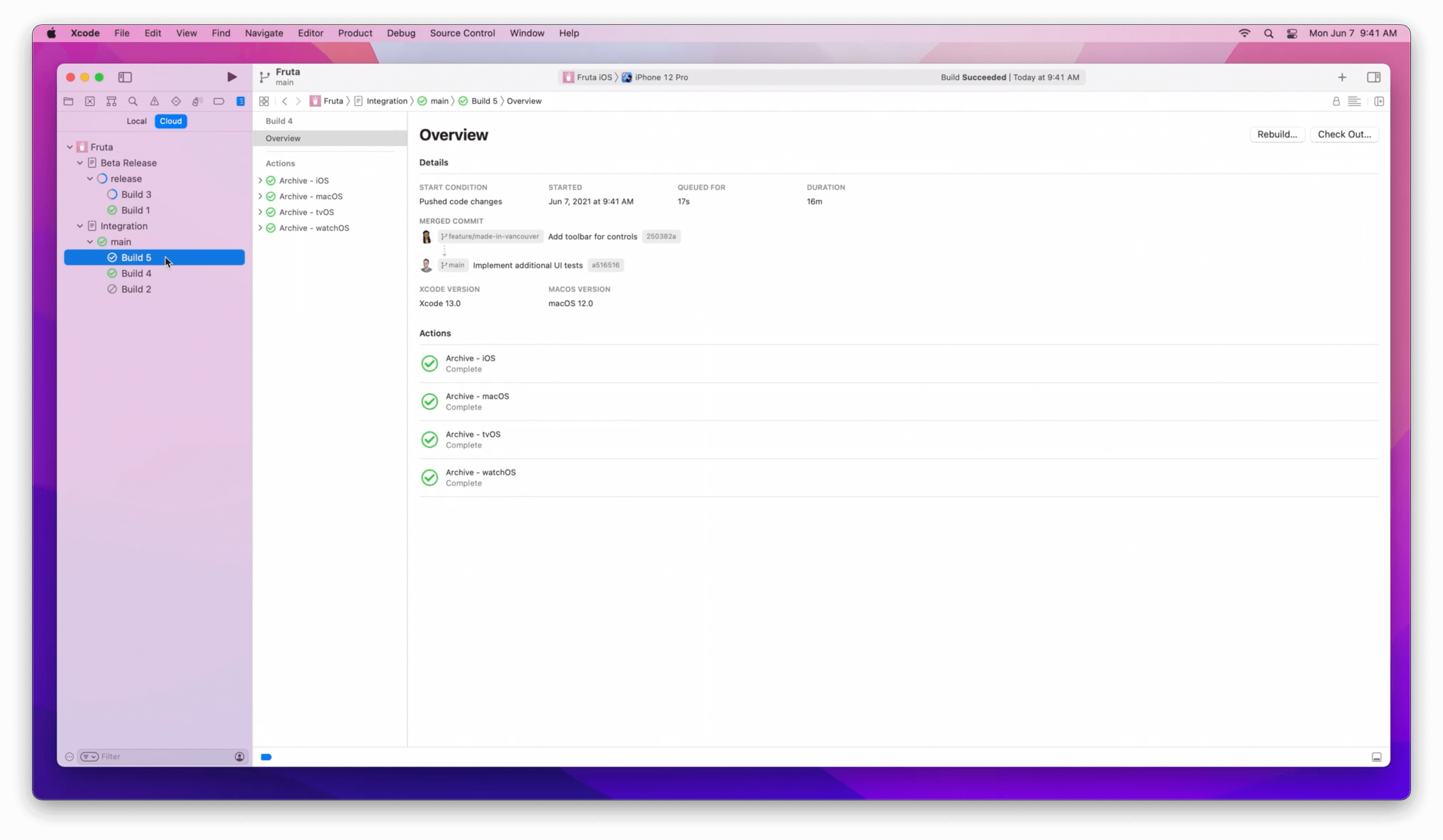Image resolution: width=1443 pixels, height=840 pixels.
Task: Expand Archive - tvOS in Actions list
Action: coord(260,212)
